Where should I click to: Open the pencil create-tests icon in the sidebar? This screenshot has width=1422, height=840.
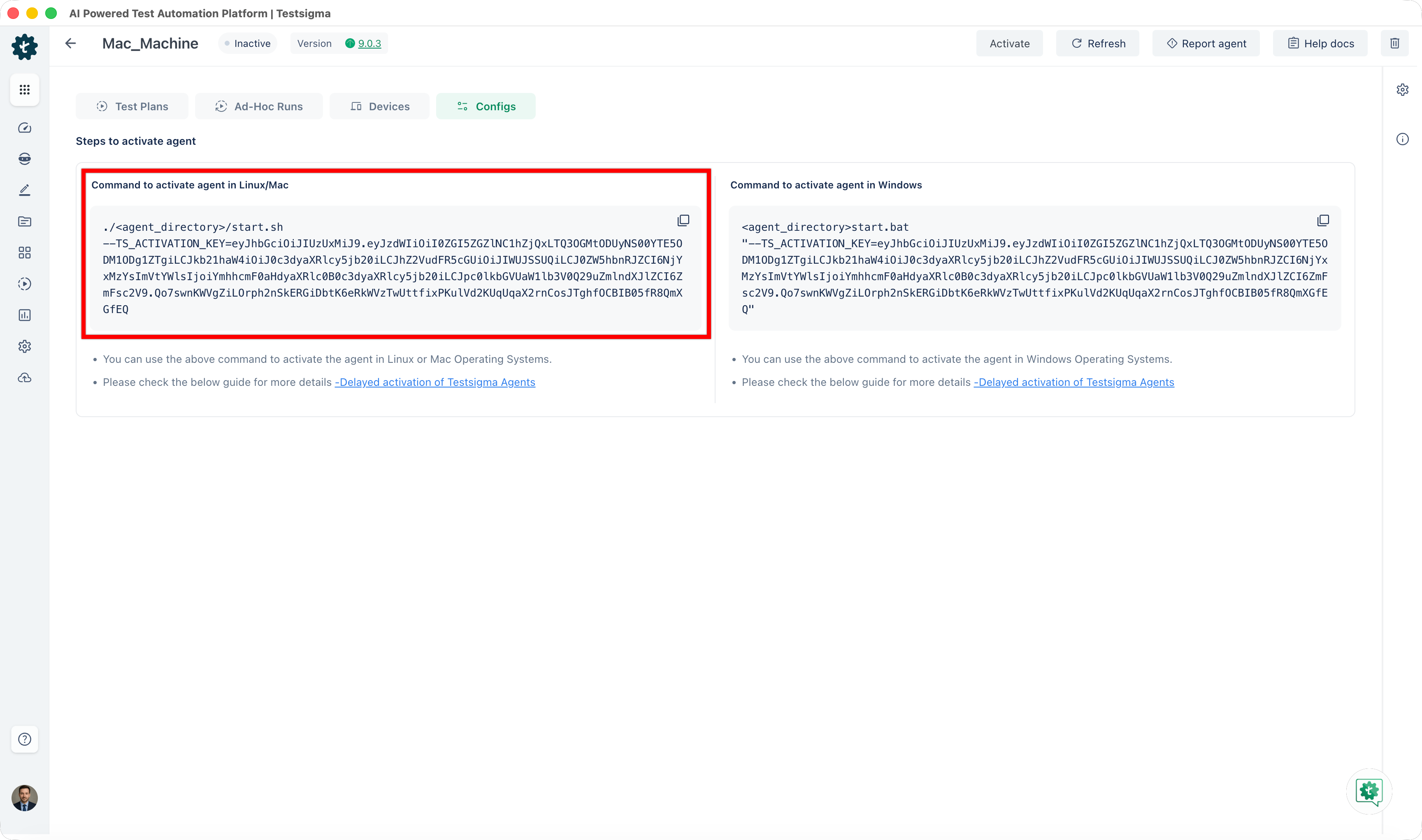pos(24,190)
